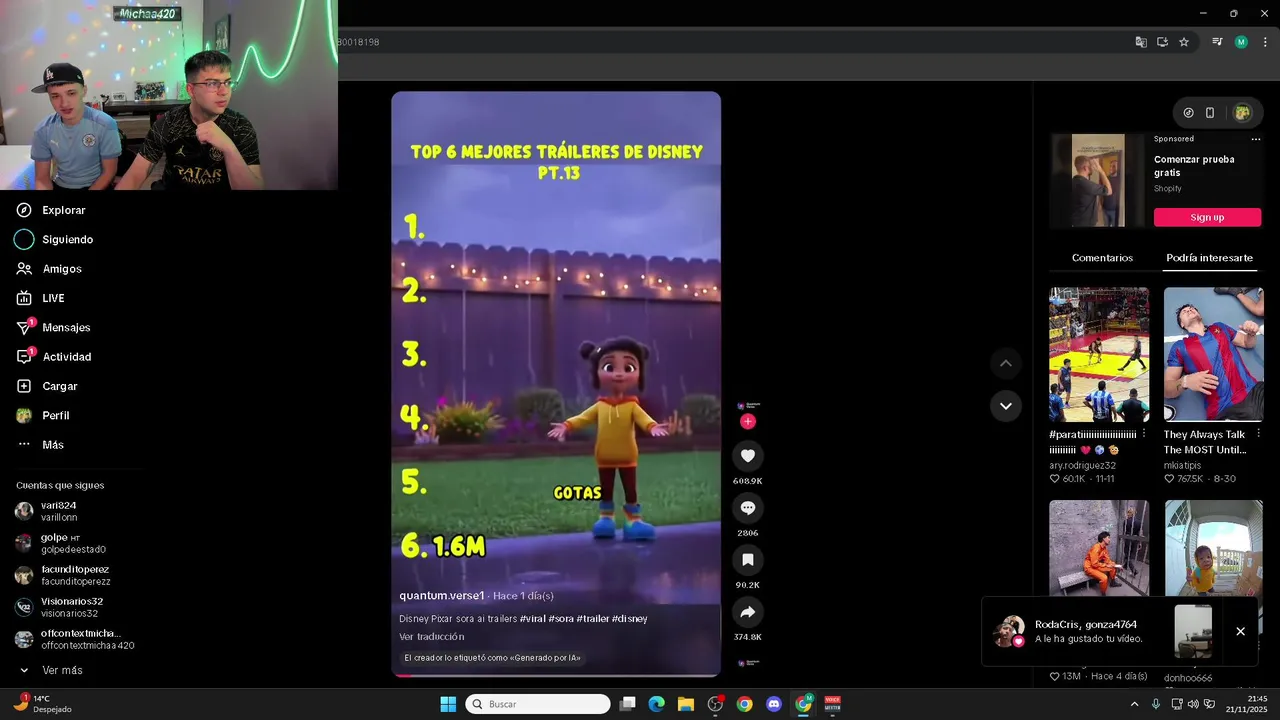Click ary.rodriguez32 username under video
Image resolution: width=1280 pixels, height=720 pixels.
(x=1082, y=465)
